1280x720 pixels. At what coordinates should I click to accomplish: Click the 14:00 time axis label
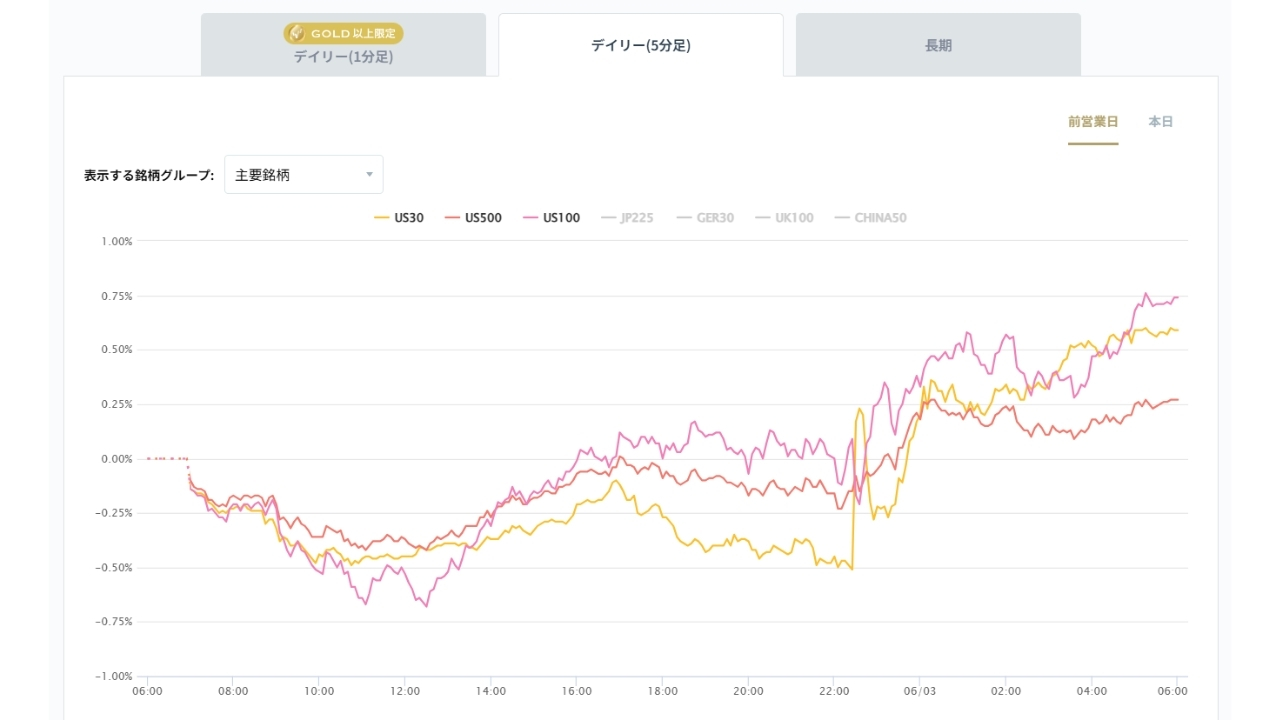[491, 691]
